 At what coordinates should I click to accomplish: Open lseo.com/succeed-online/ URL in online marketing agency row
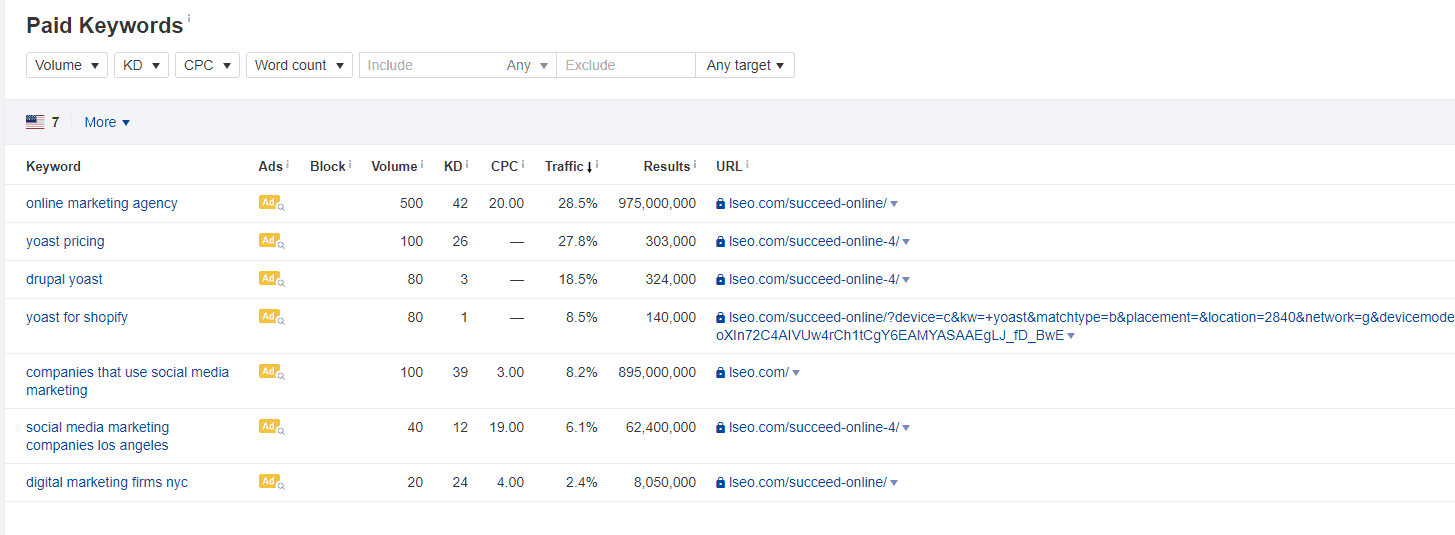808,203
